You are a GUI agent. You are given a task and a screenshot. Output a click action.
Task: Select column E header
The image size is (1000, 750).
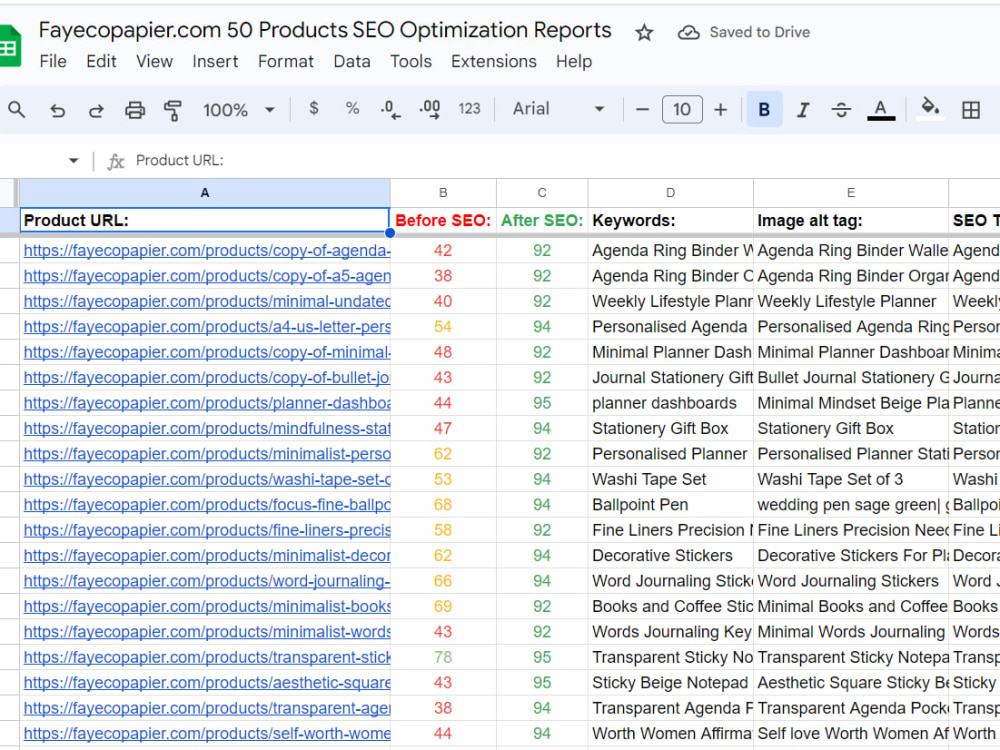click(x=851, y=193)
